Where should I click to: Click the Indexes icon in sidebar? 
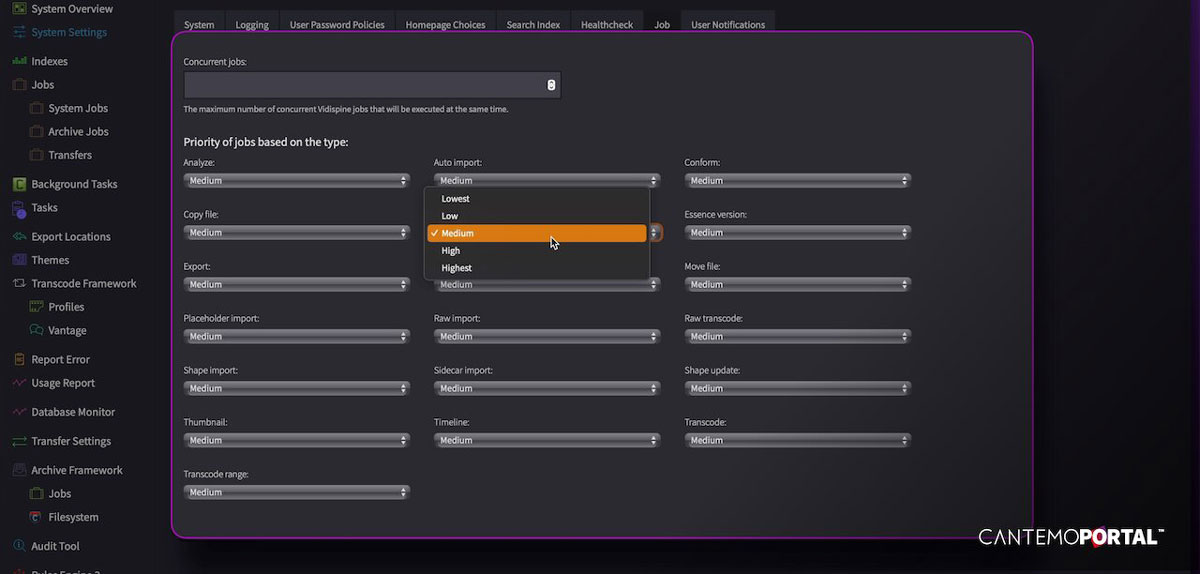pyautogui.click(x=19, y=61)
